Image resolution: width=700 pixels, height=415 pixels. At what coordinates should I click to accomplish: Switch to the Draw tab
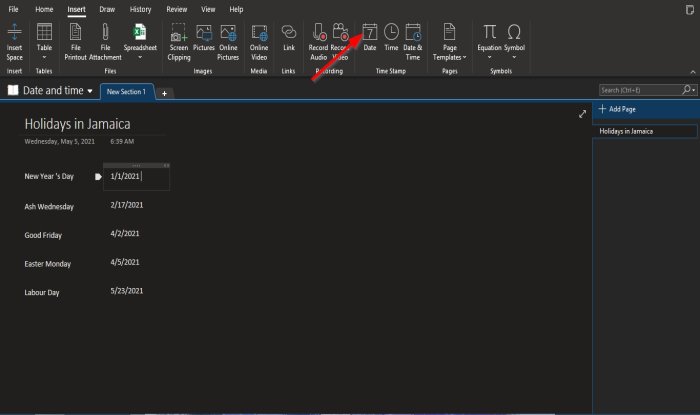point(107,9)
